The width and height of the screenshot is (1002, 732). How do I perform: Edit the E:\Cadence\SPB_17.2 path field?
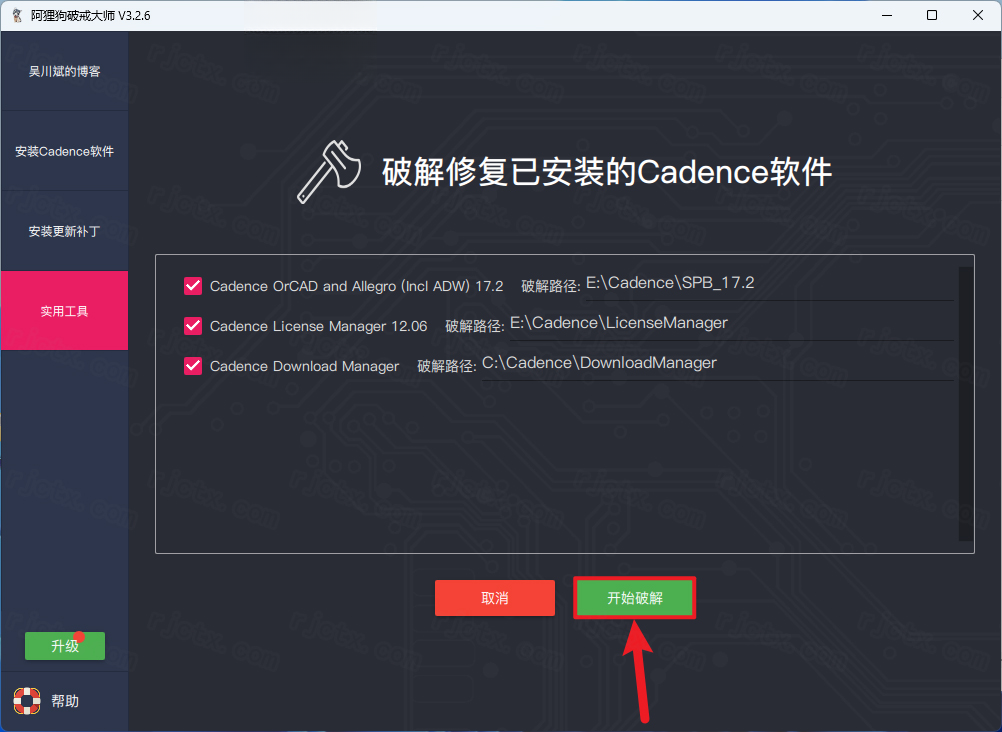769,284
